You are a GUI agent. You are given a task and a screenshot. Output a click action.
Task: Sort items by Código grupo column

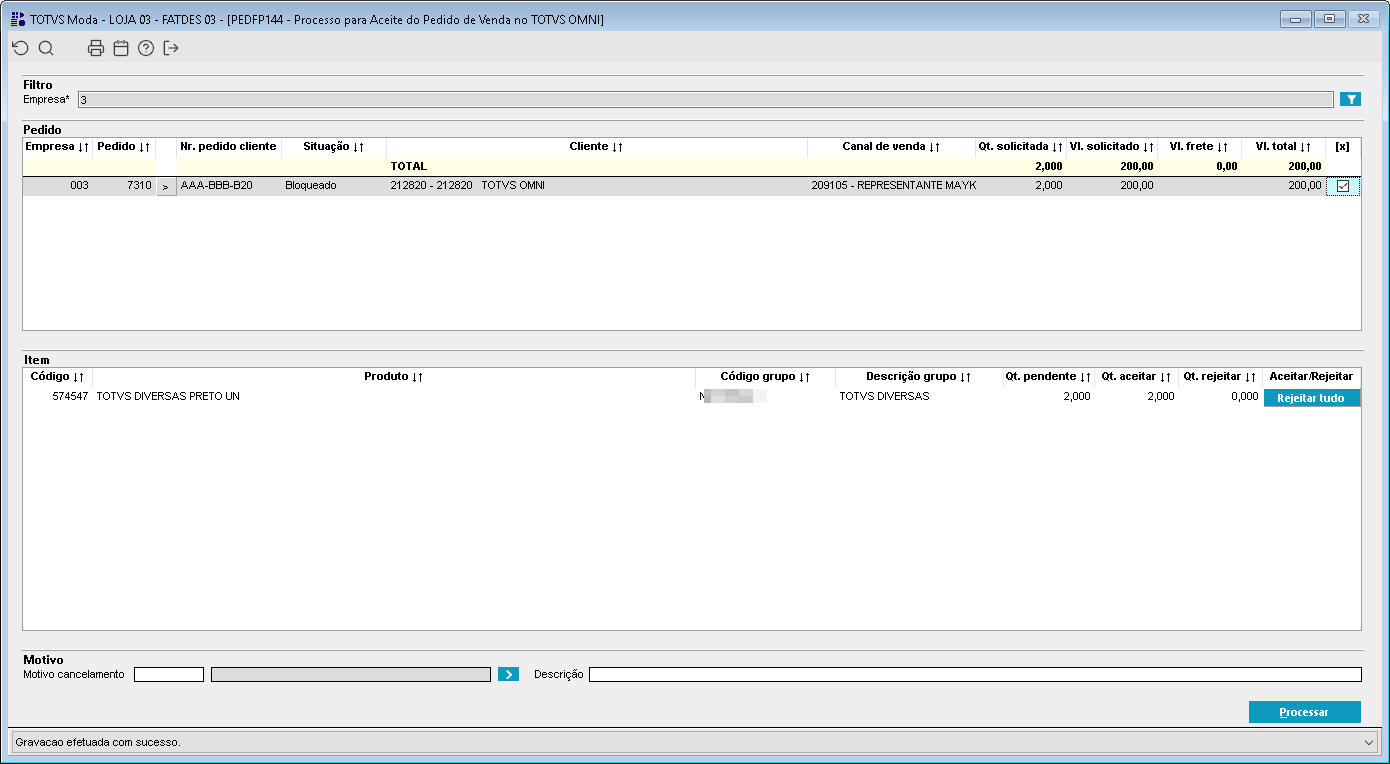pyautogui.click(x=765, y=377)
